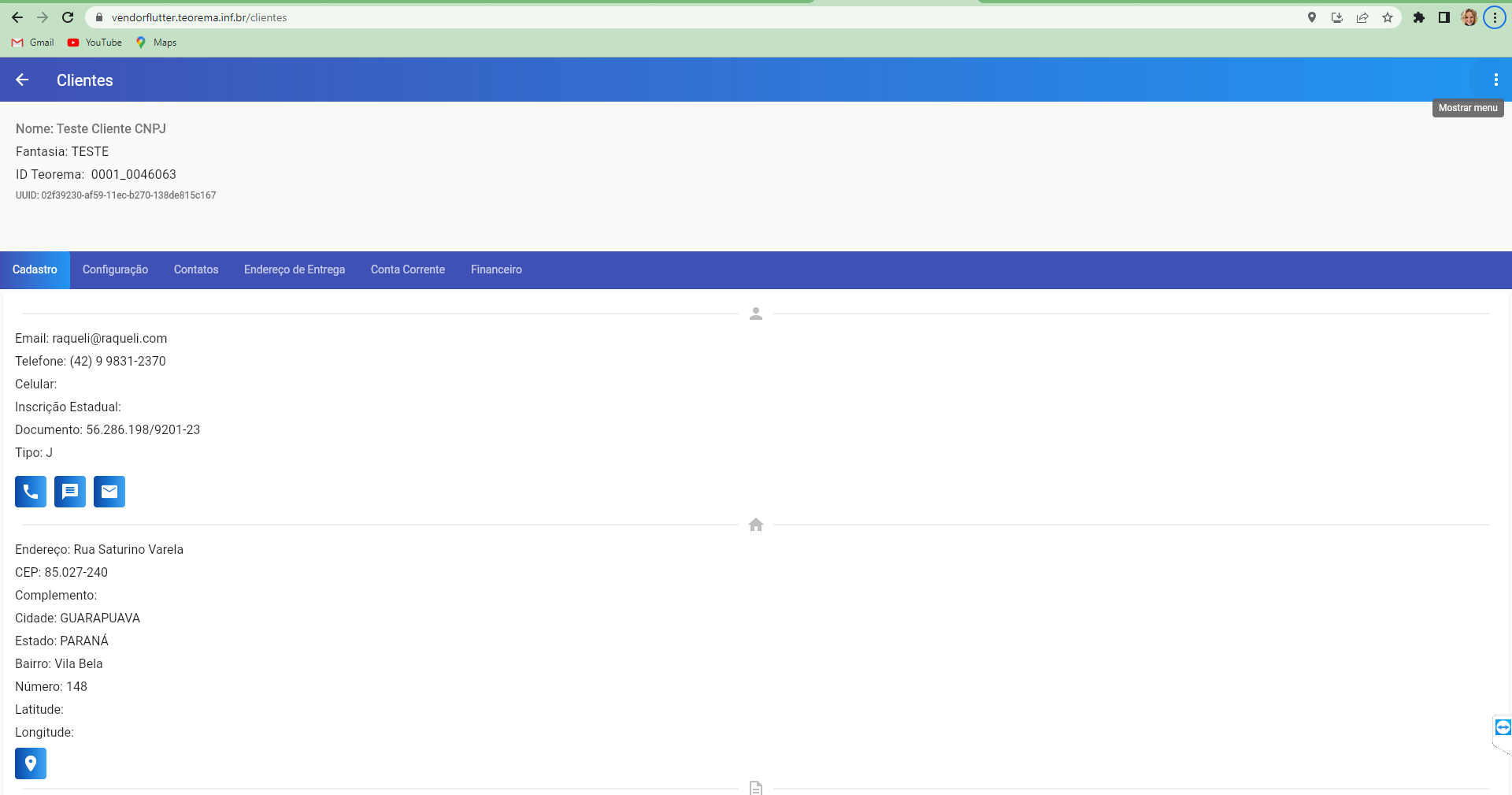Screen dimensions: 1512x795
Task: Click the UUID text line
Action: pos(116,195)
